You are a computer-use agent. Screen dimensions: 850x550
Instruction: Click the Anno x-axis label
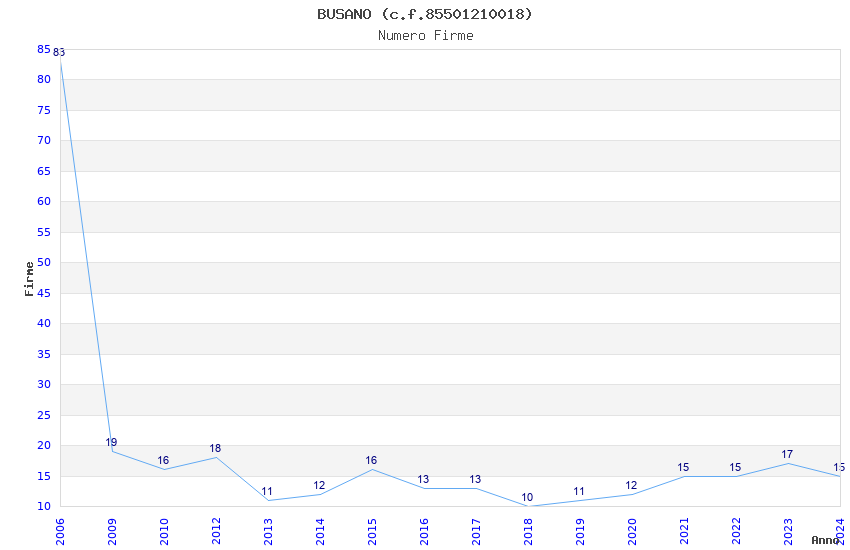825,540
